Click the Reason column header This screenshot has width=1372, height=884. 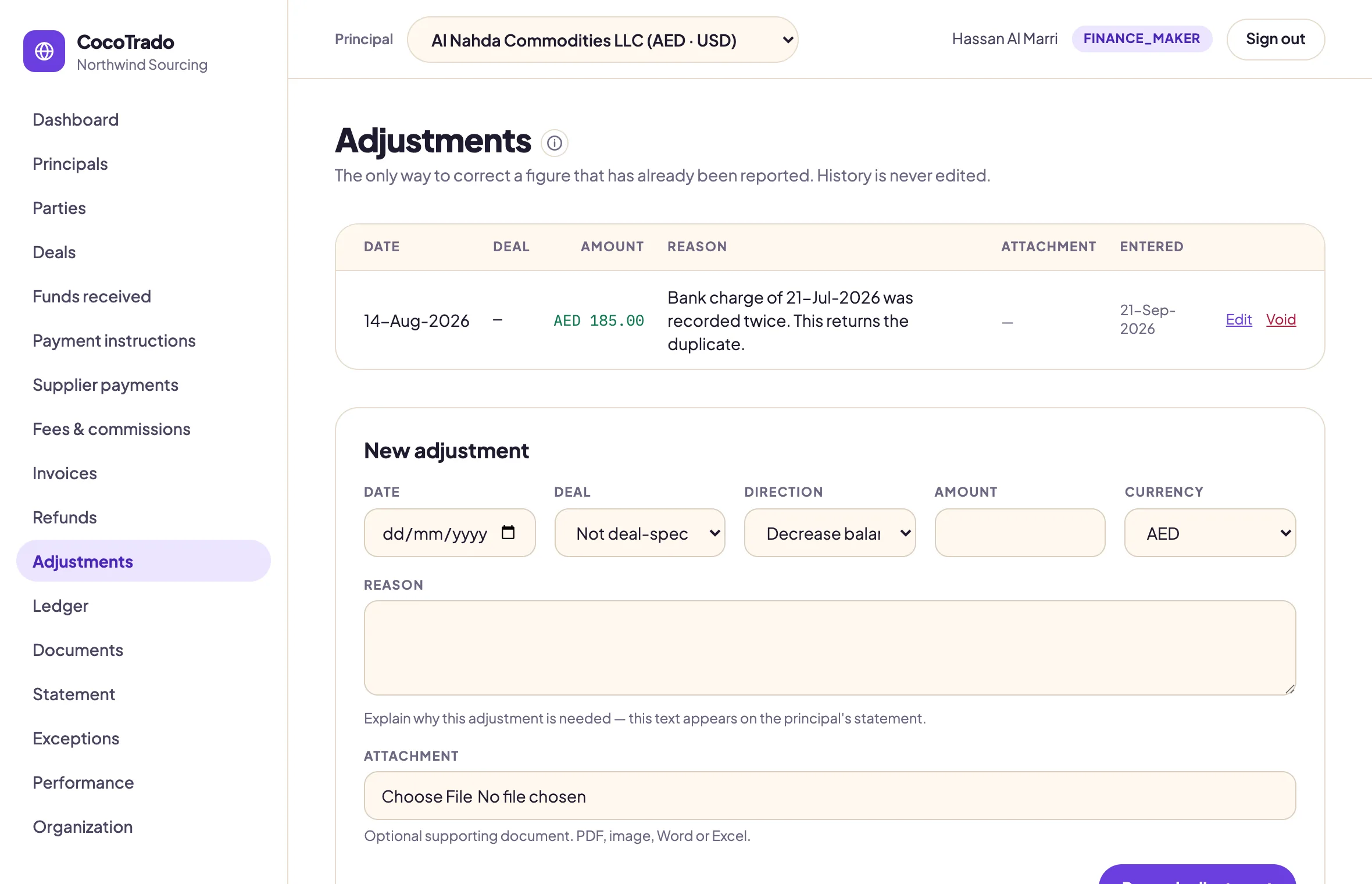point(697,247)
